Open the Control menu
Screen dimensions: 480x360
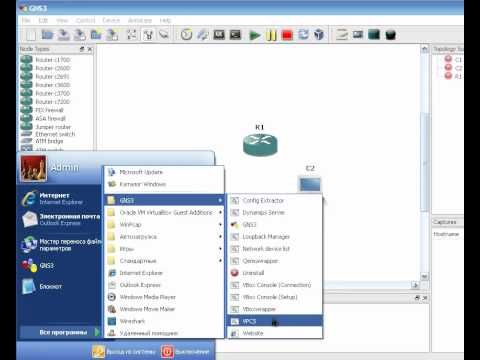click(x=85, y=20)
